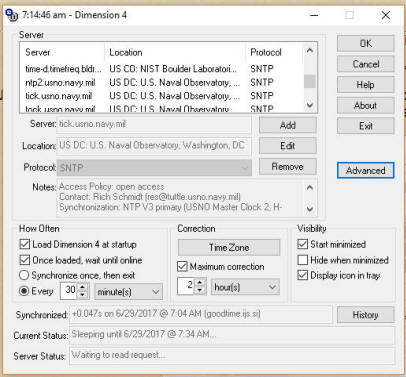Image resolution: width=406 pixels, height=377 pixels.
Task: Open the Time Zone settings
Action: [229, 247]
